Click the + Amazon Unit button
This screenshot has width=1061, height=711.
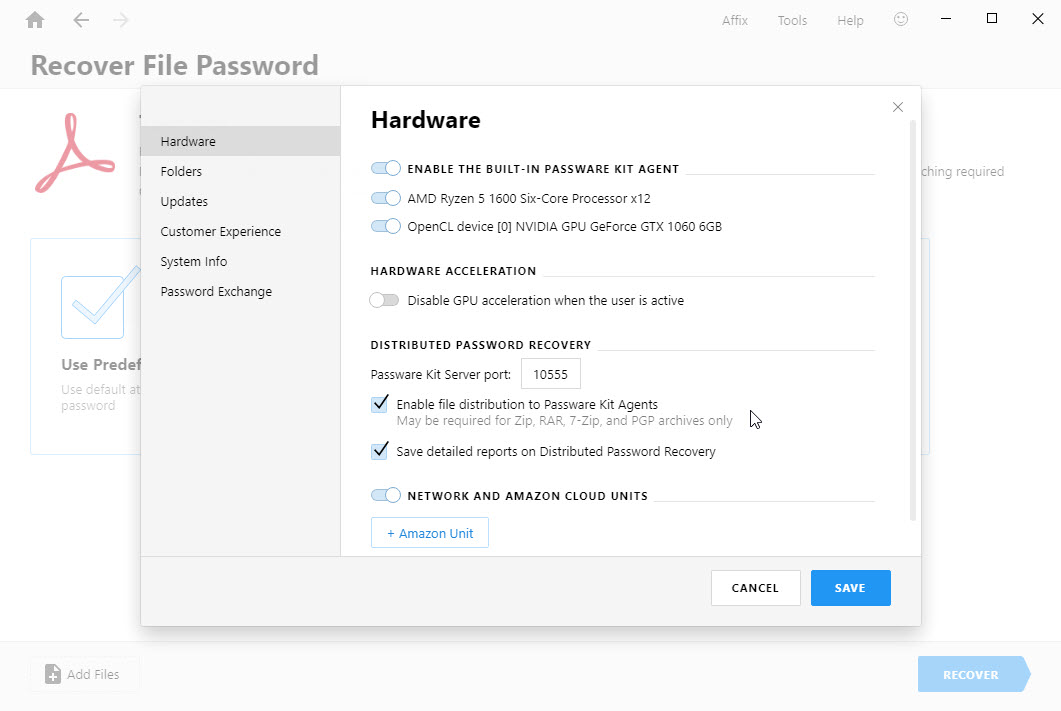click(430, 533)
